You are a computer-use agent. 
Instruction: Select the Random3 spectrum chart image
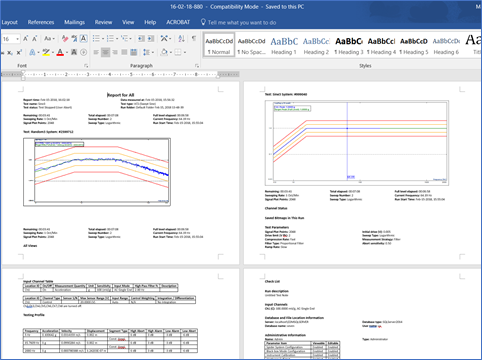(x=97, y=172)
